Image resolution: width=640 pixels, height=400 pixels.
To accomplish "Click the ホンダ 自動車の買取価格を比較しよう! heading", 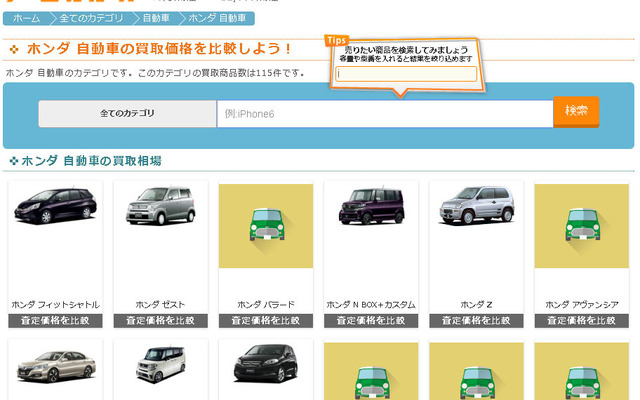I will point(159,49).
